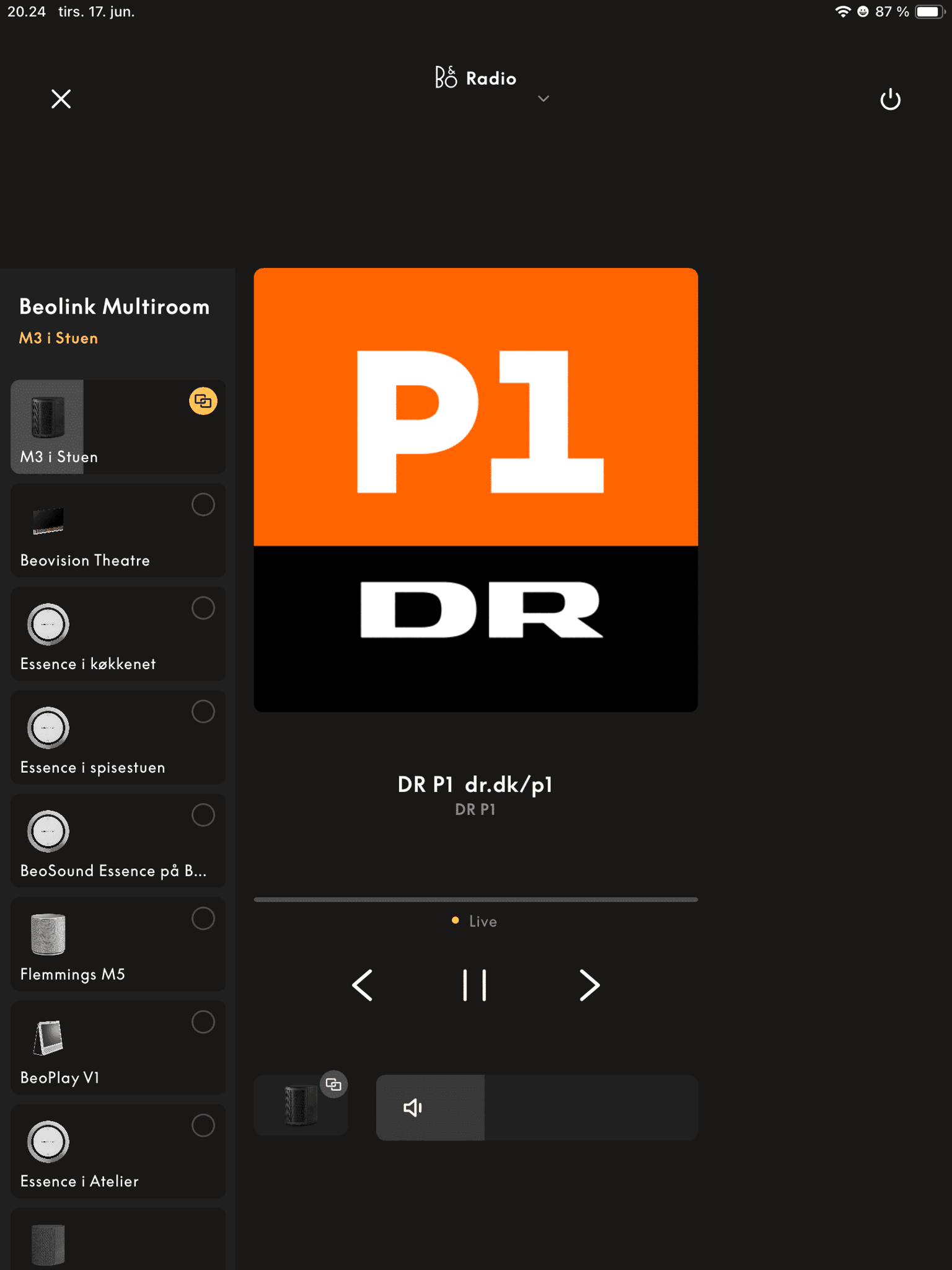This screenshot has width=952, height=1270.
Task: Tap the DR P1 station artwork
Action: [x=476, y=490]
